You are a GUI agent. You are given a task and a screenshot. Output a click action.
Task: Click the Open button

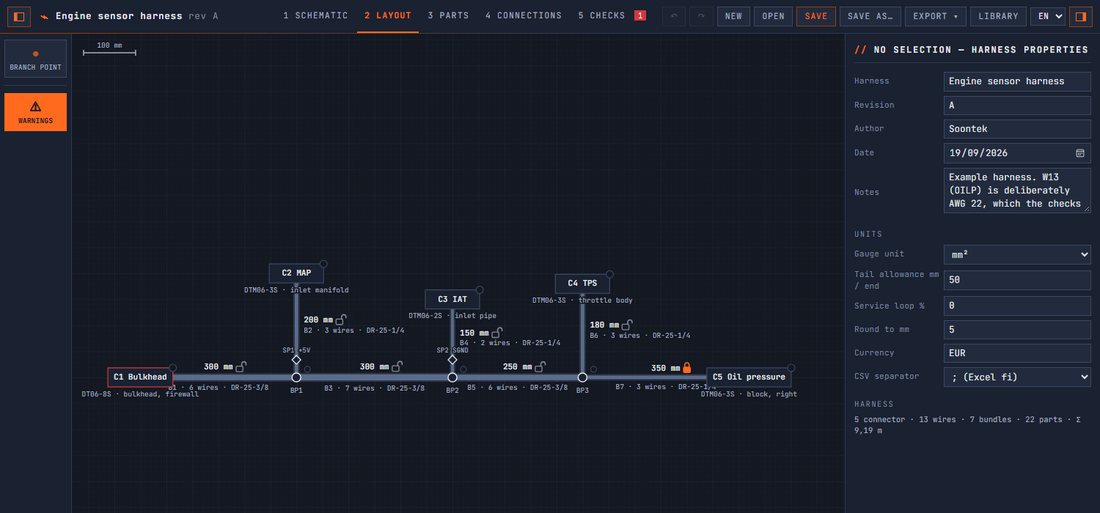pyautogui.click(x=773, y=16)
